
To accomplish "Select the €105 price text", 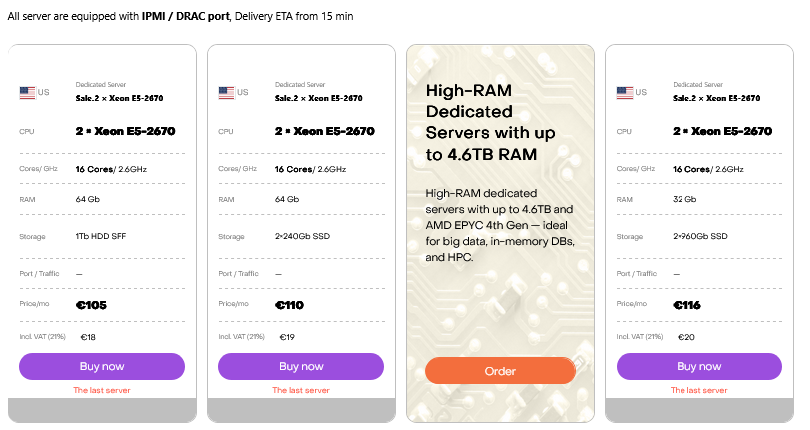I will click(91, 305).
